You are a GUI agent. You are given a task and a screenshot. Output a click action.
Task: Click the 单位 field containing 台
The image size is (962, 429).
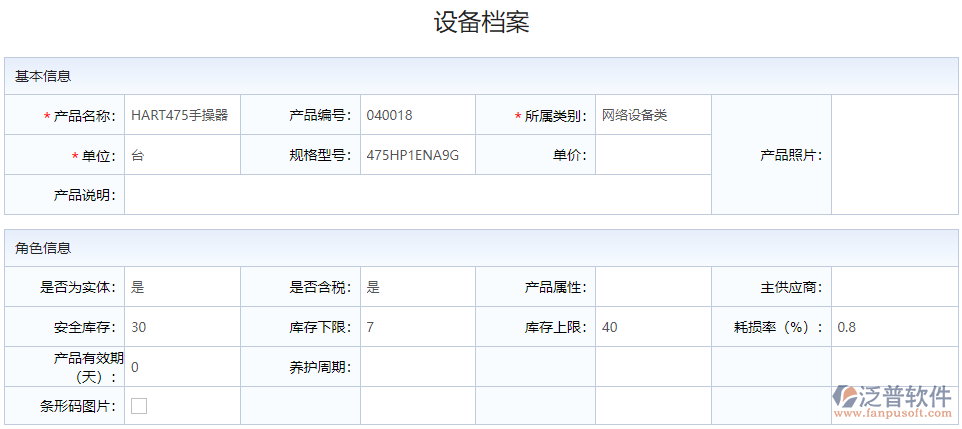coord(182,155)
